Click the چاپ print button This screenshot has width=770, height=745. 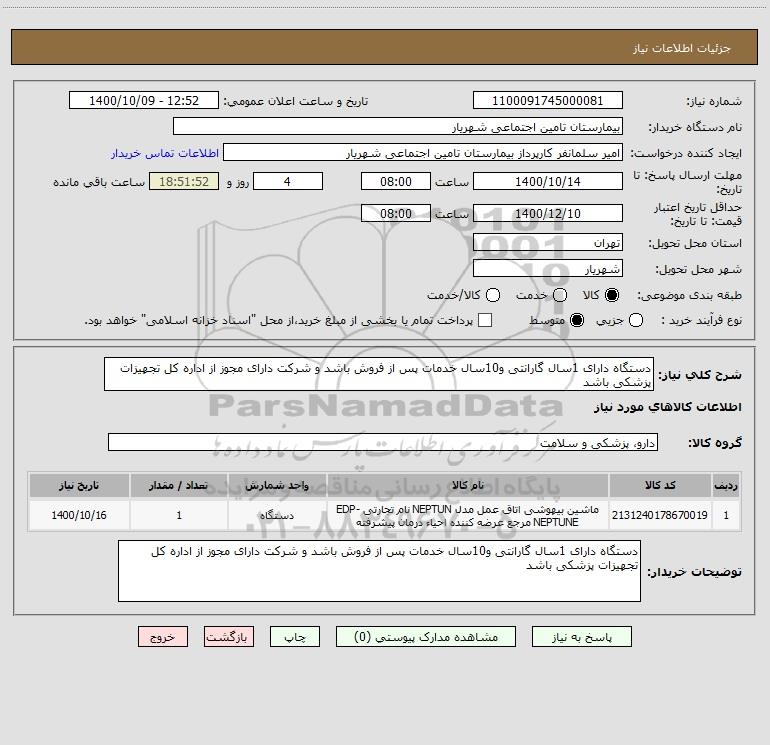tap(295, 636)
